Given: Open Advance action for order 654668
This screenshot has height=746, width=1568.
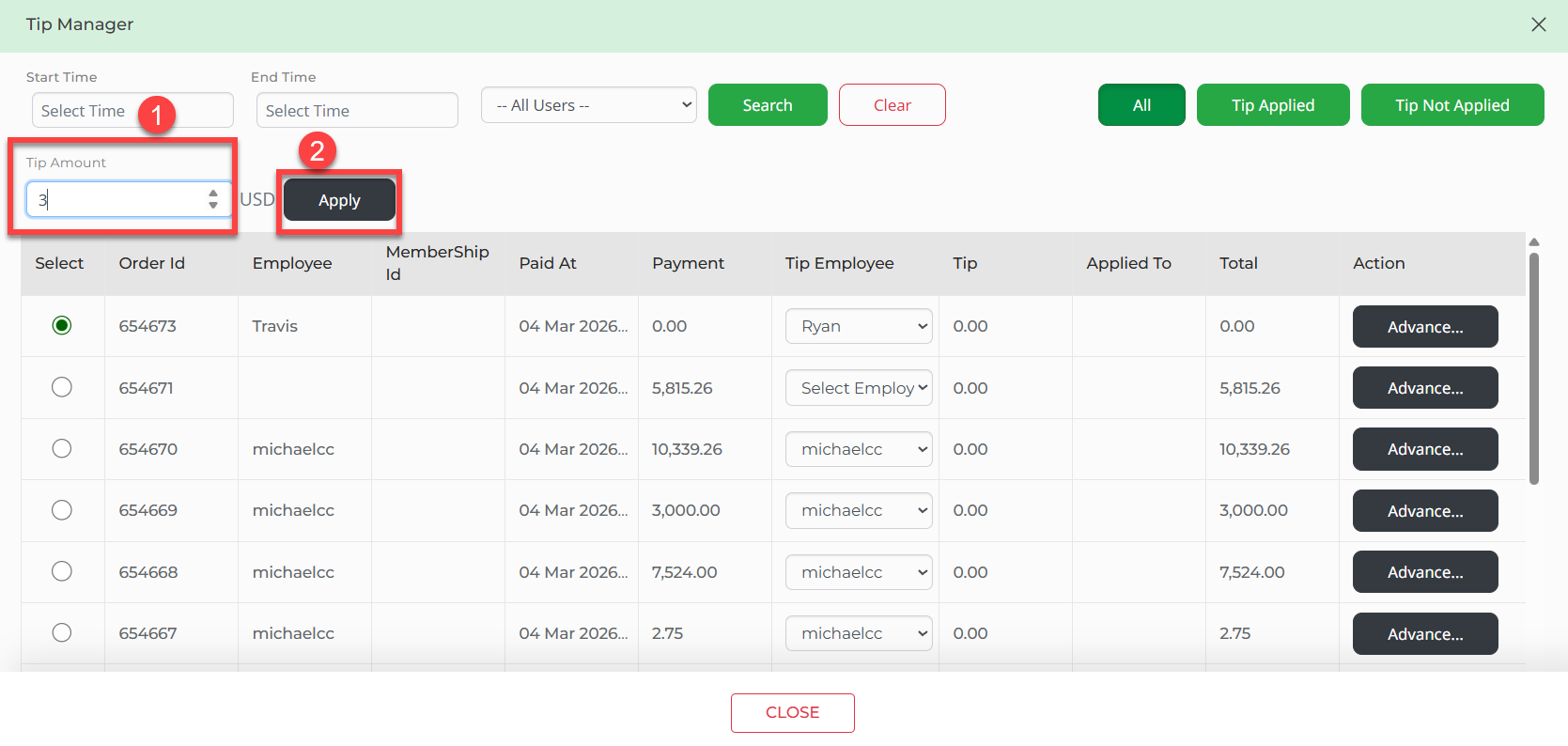Looking at the screenshot, I should click(1424, 572).
